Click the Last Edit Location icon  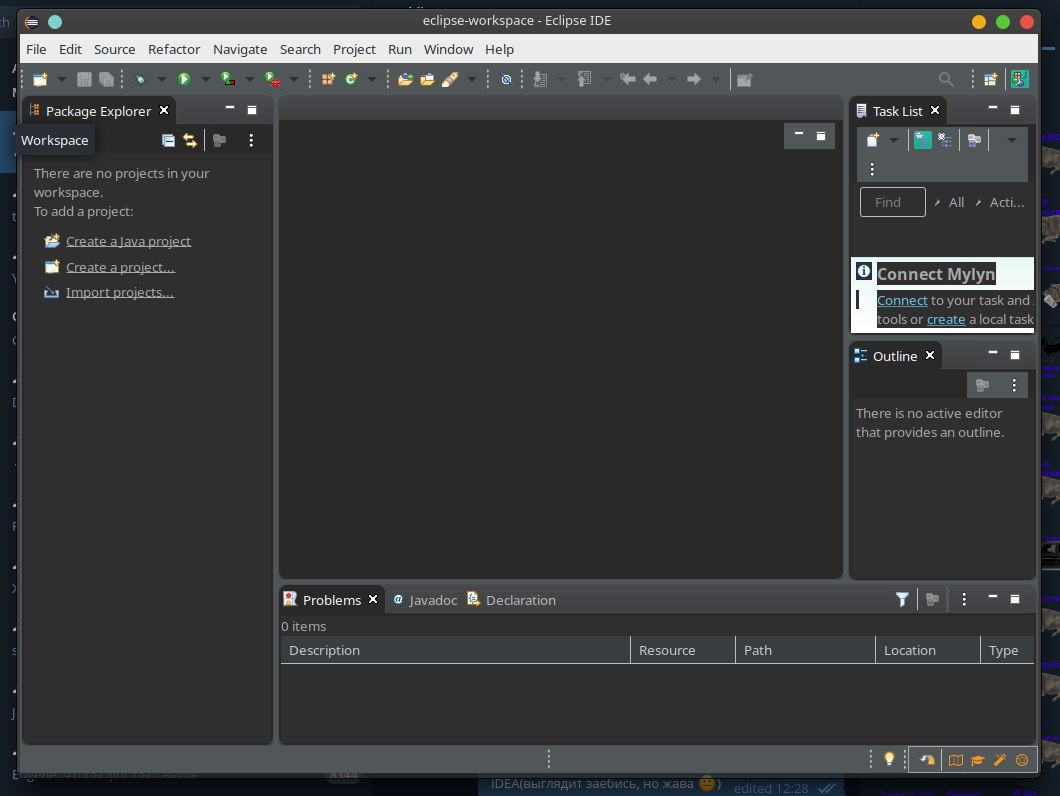click(x=627, y=79)
